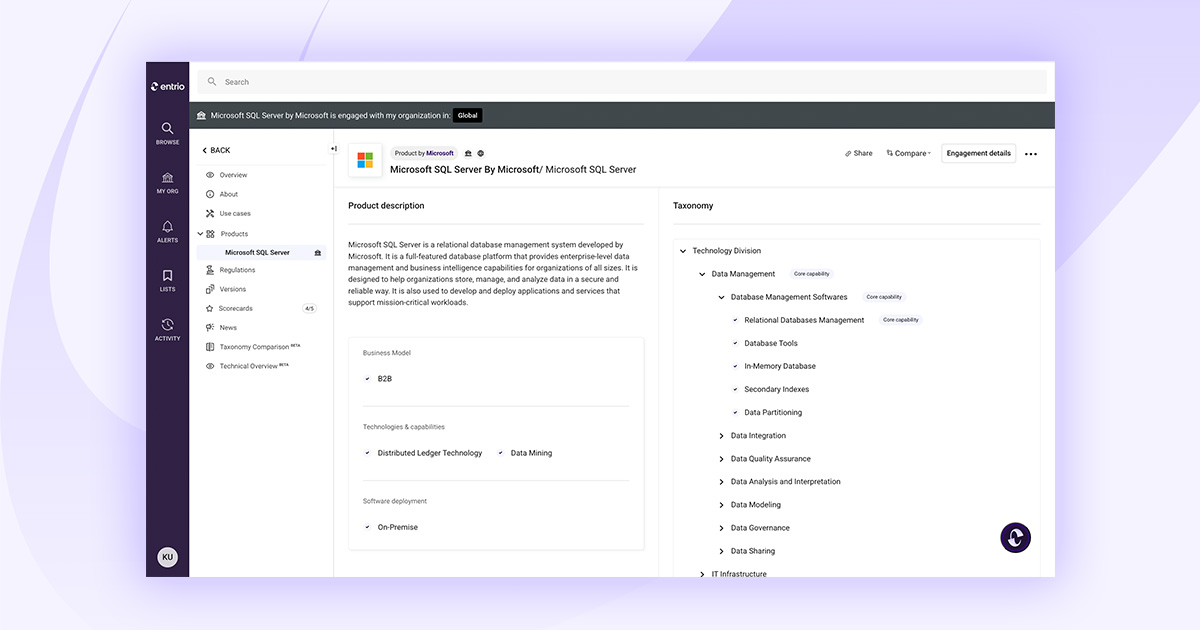Viewport: 1200px width, 630px height.
Task: Open the Compare dropdown
Action: tap(909, 153)
